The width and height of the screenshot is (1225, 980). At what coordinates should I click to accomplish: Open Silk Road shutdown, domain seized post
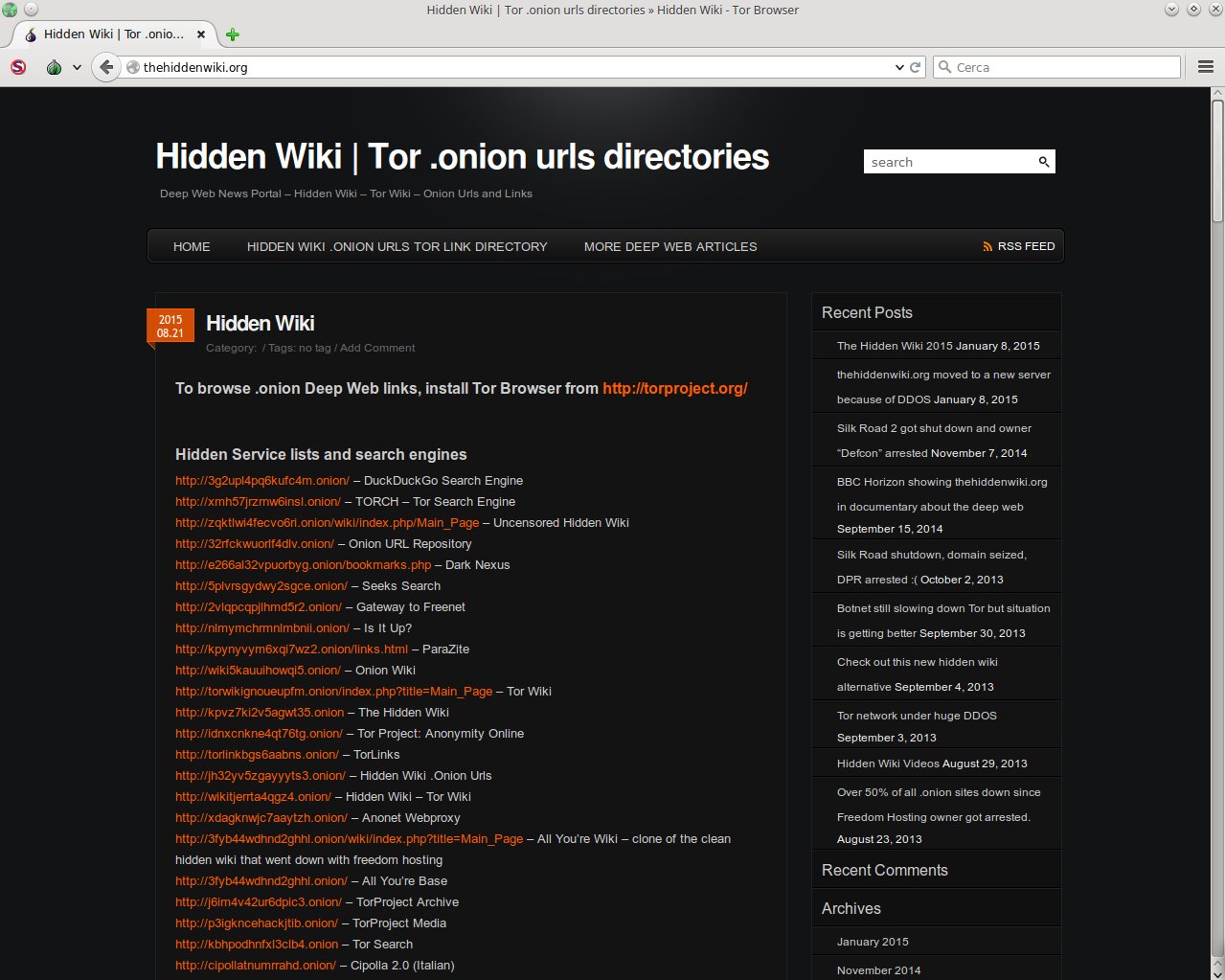coord(931,567)
